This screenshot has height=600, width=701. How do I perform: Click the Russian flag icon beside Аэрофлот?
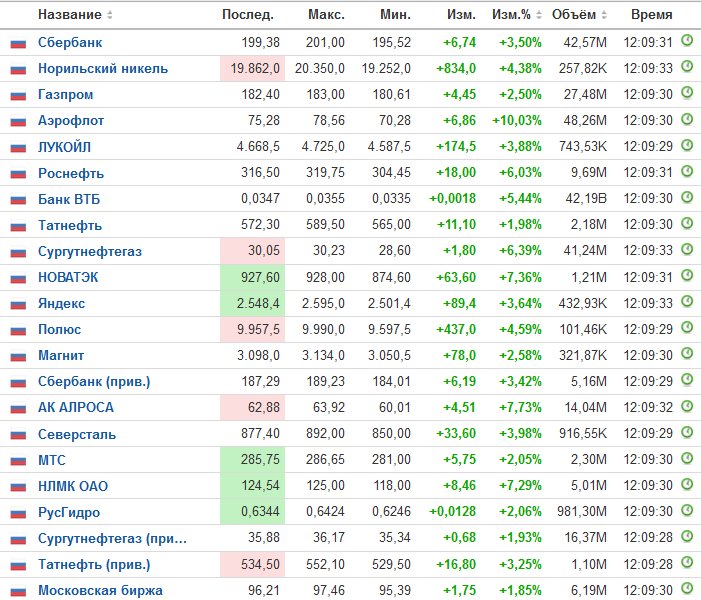(18, 122)
